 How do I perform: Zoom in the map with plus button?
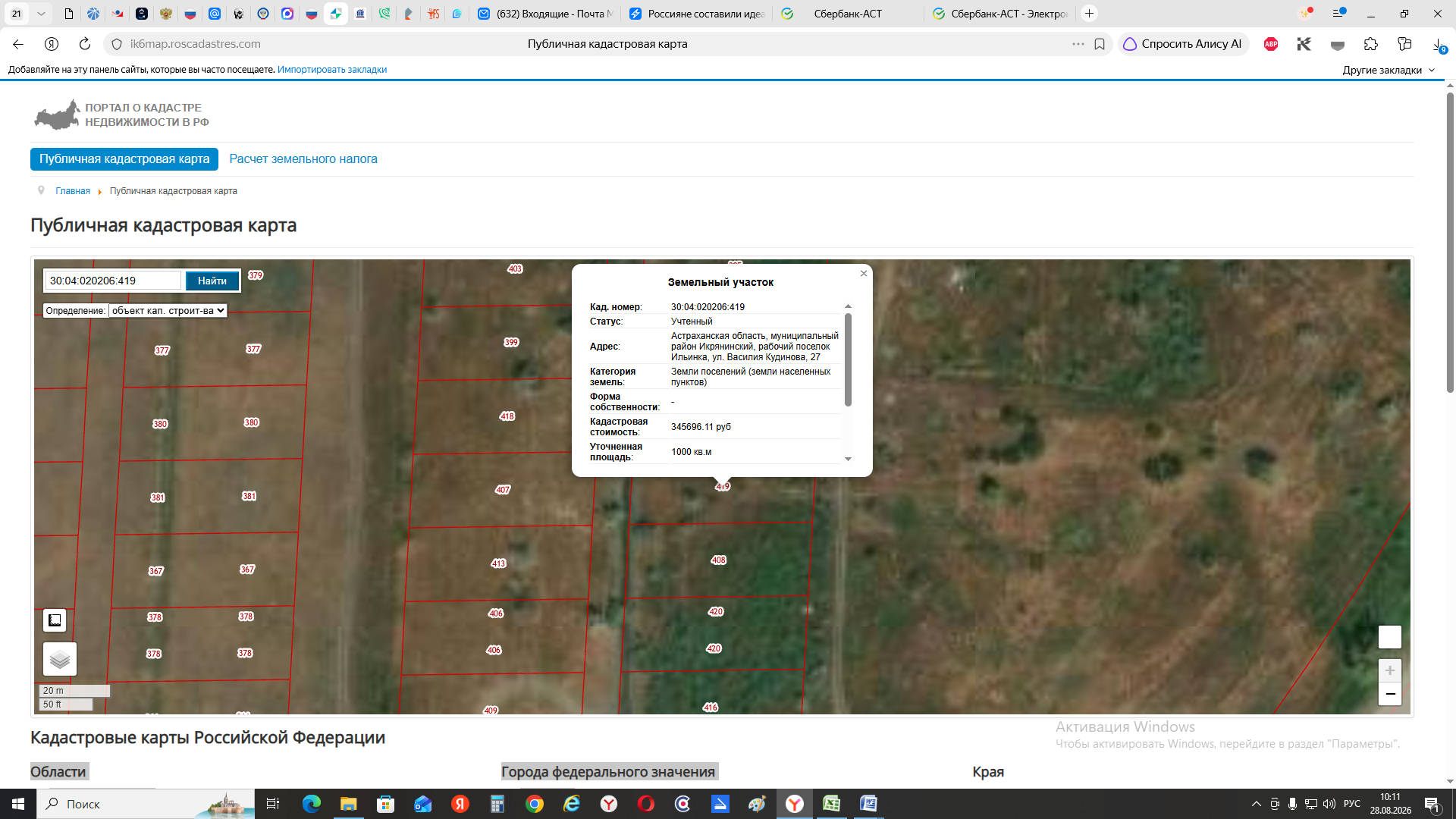1389,670
